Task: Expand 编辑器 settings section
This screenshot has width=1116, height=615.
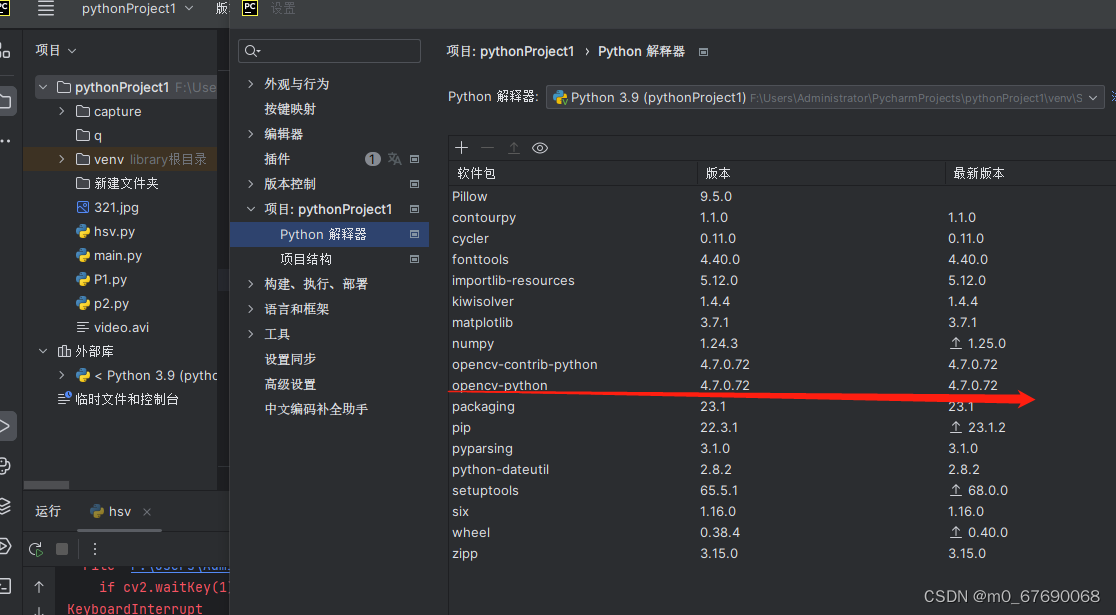Action: (x=251, y=134)
